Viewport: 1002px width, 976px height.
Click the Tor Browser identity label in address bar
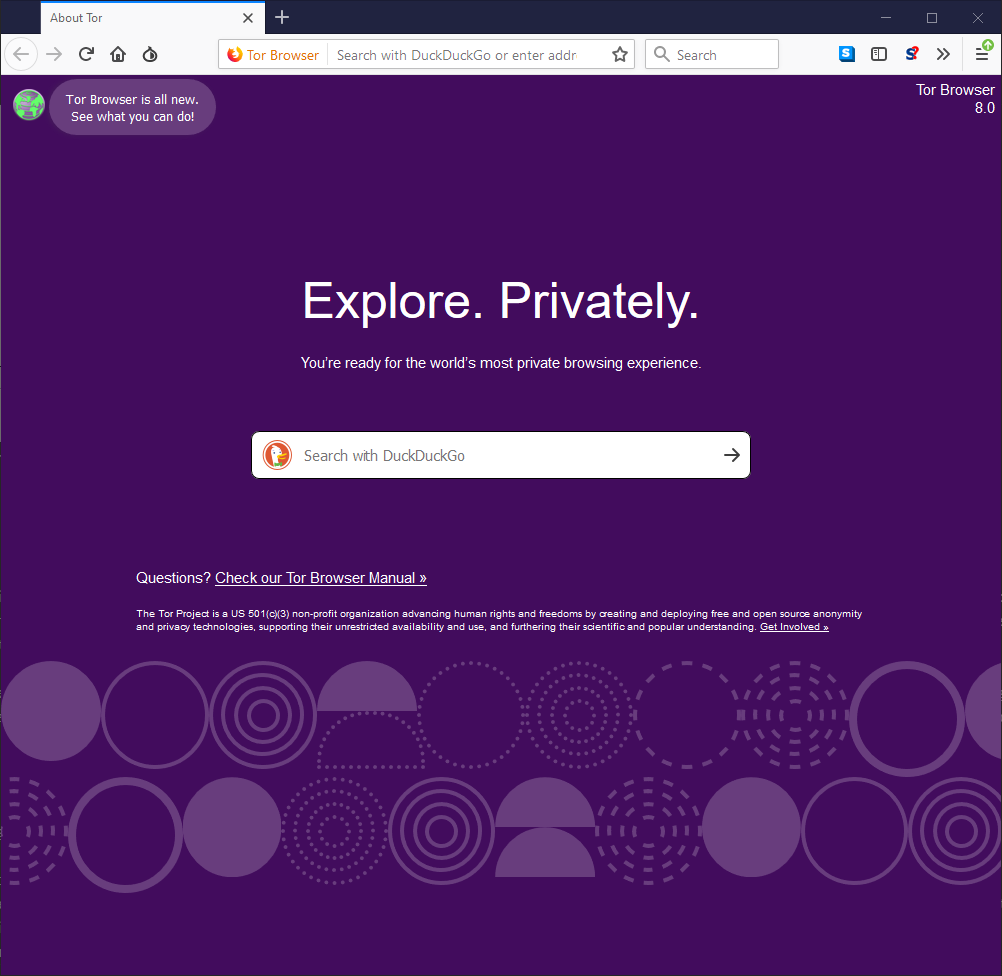[x=274, y=55]
